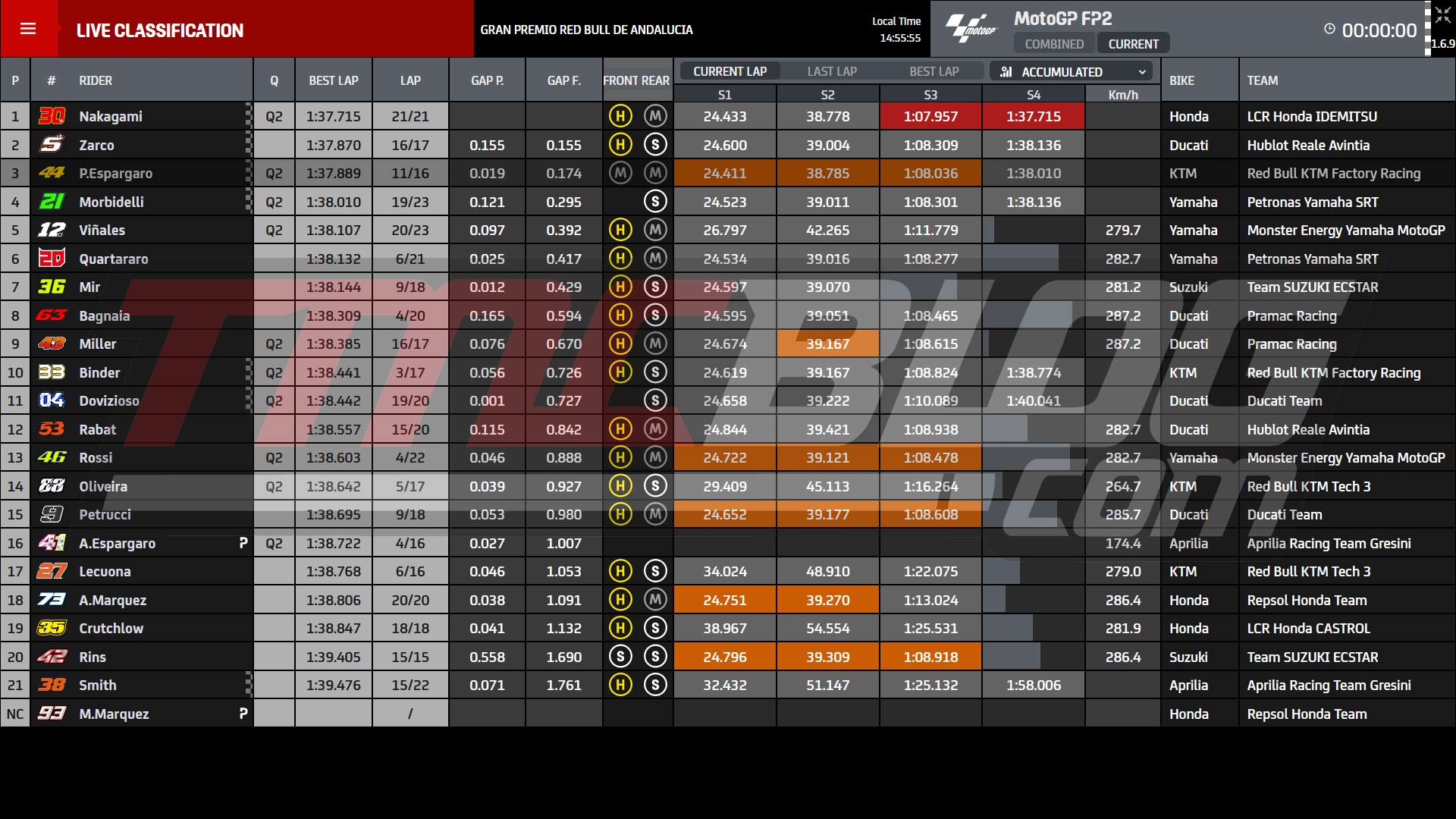Click Crutchlow's number 35 badge
The image size is (1456, 819).
click(x=52, y=628)
